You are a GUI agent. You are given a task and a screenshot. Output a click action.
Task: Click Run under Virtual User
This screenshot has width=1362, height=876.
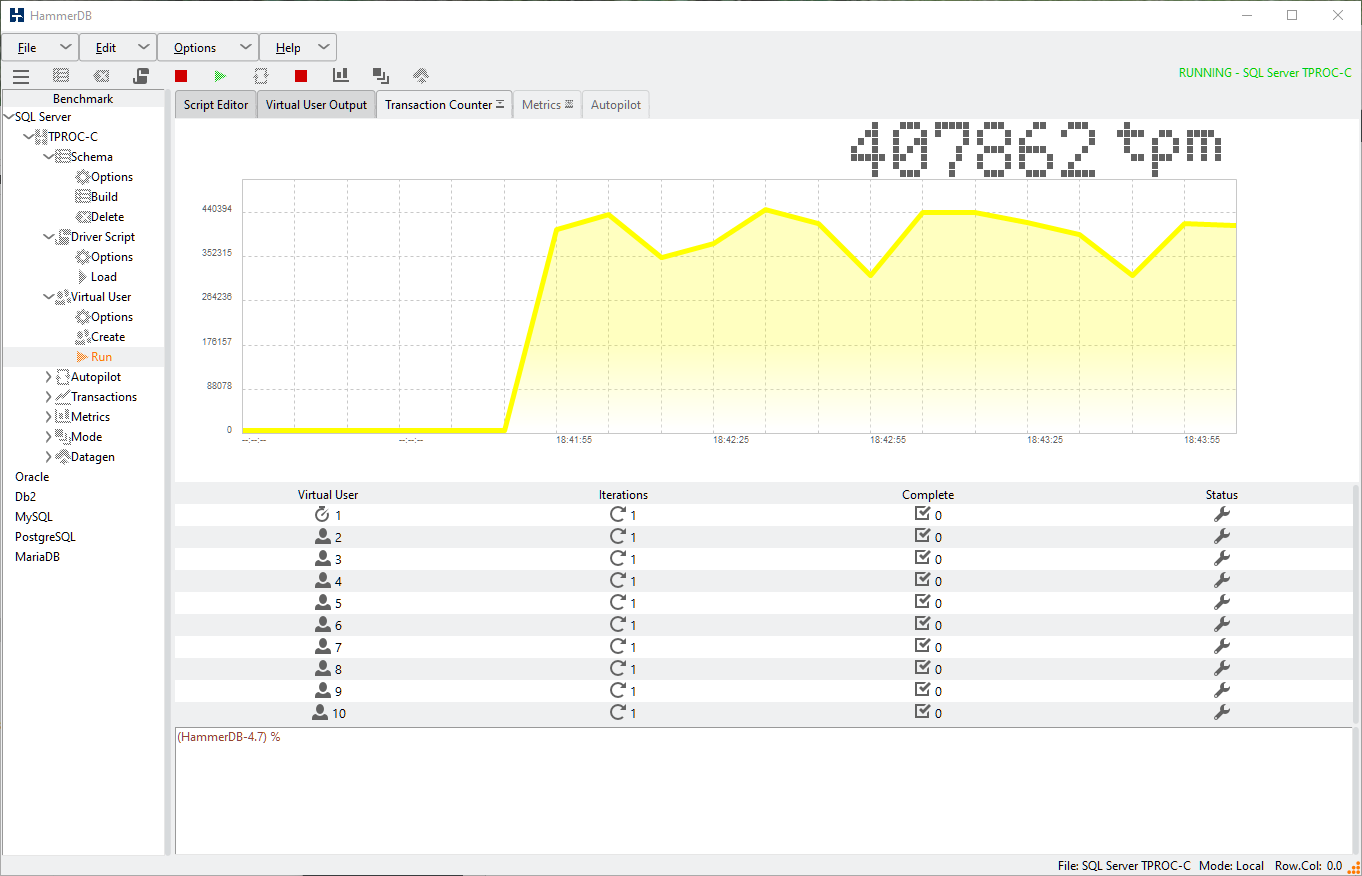click(101, 357)
